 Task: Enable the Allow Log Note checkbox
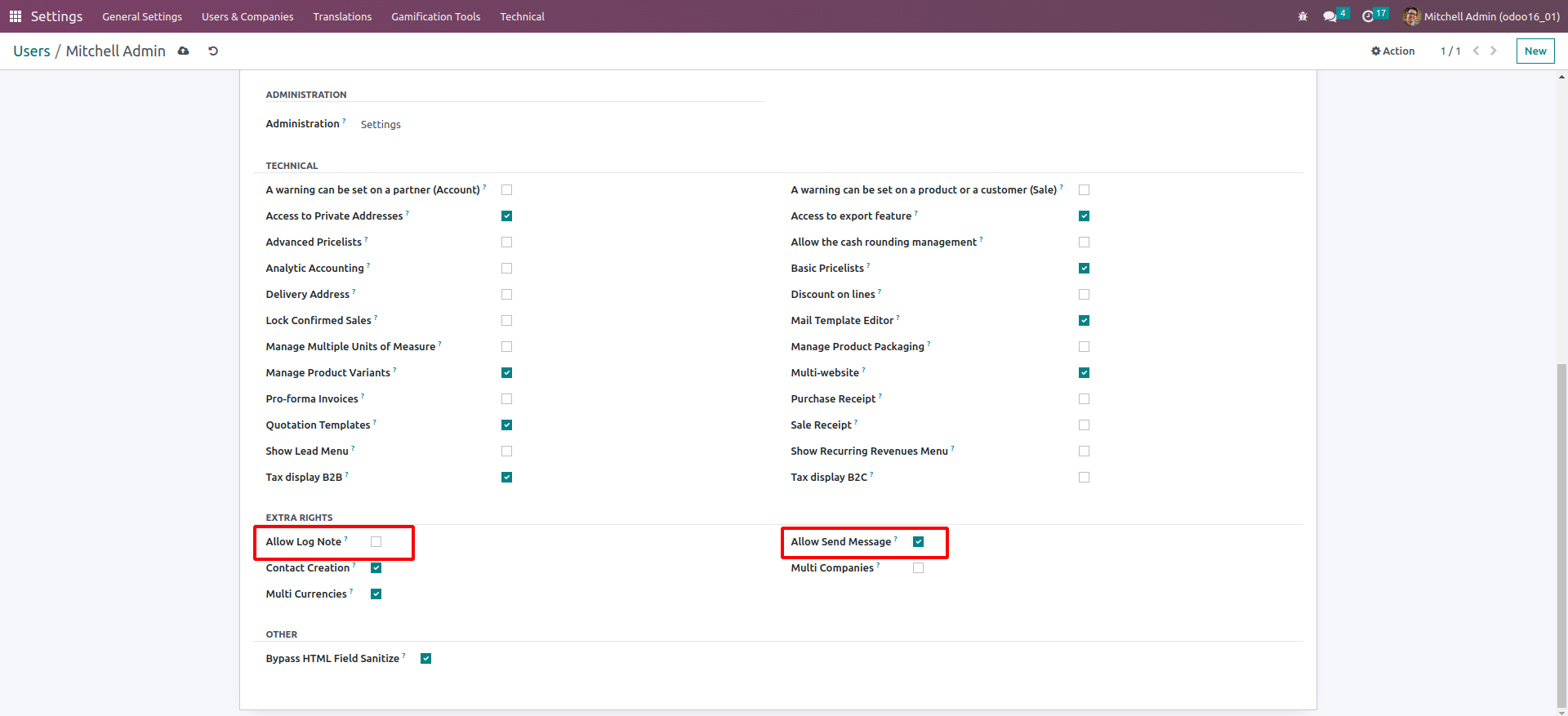coord(376,542)
